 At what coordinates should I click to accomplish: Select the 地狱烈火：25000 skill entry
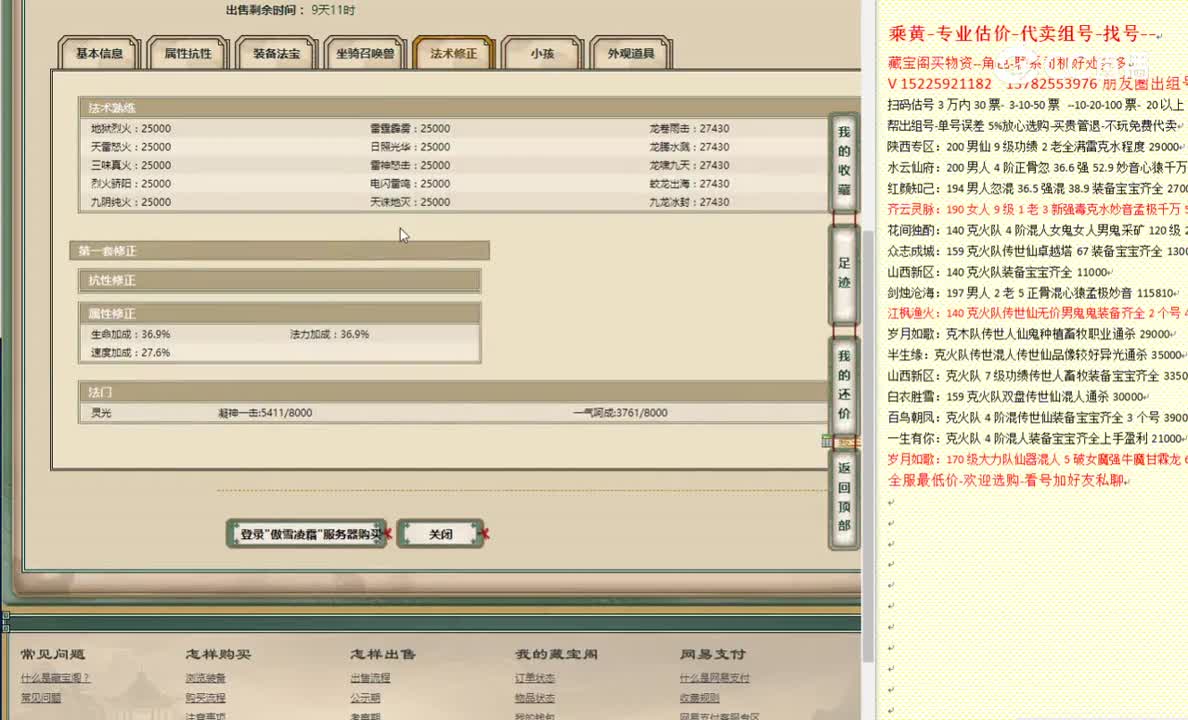pos(130,129)
